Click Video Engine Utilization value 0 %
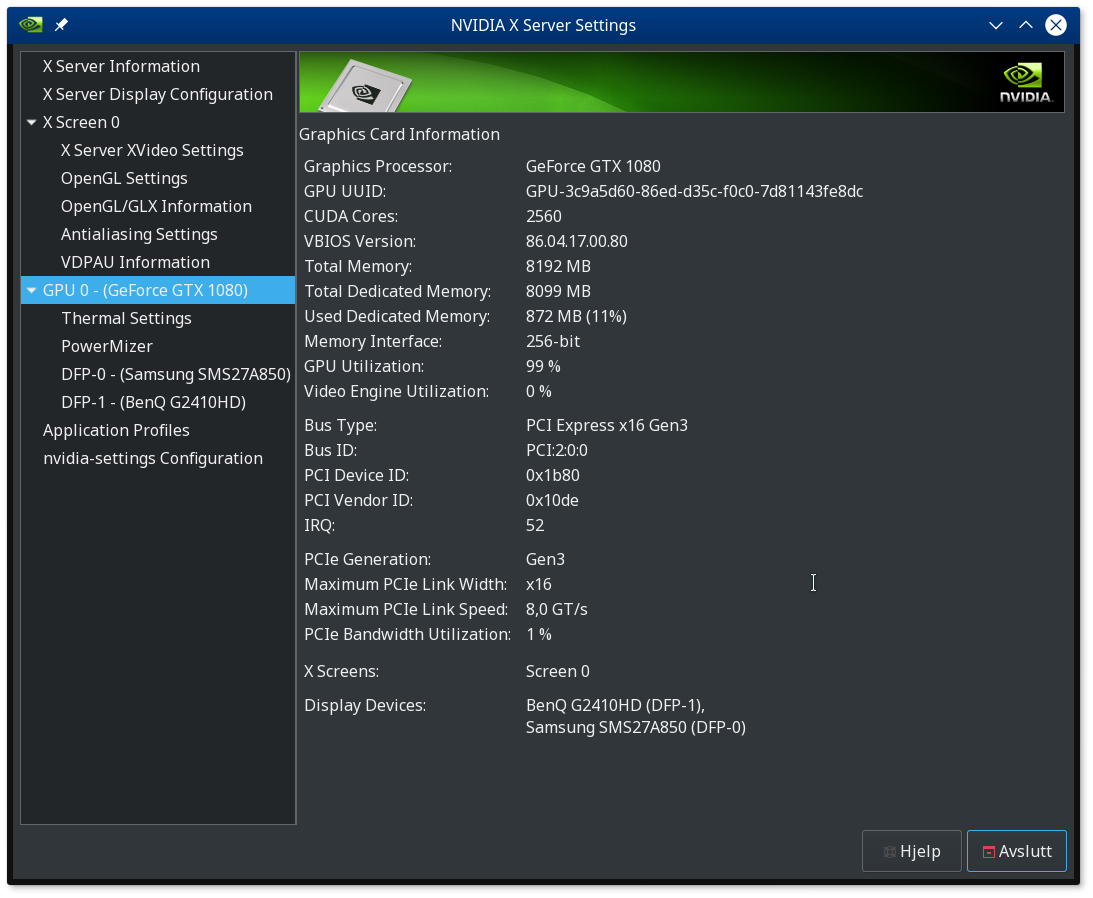The height and width of the screenshot is (898, 1093). click(539, 391)
